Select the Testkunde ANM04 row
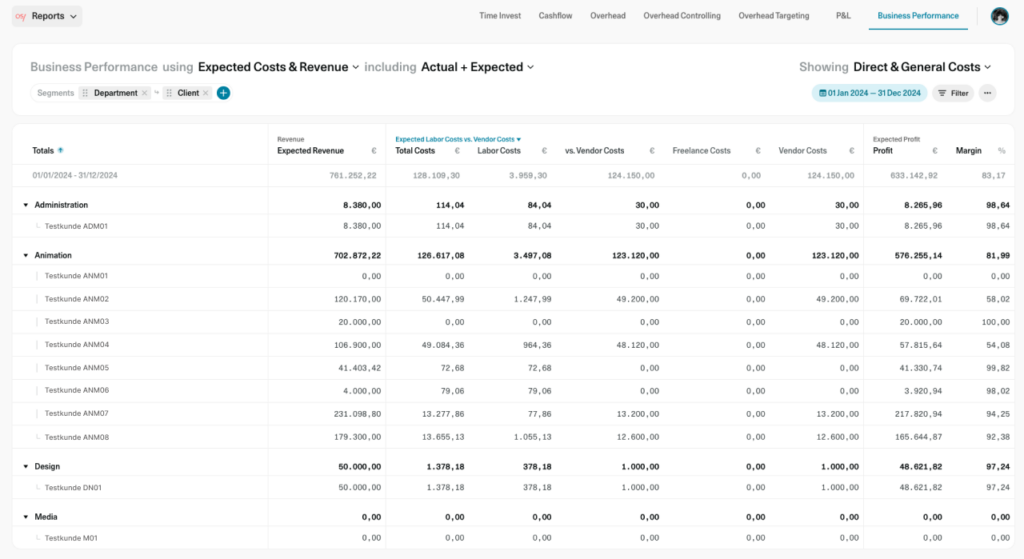The height and width of the screenshot is (559, 1024). tap(513, 345)
